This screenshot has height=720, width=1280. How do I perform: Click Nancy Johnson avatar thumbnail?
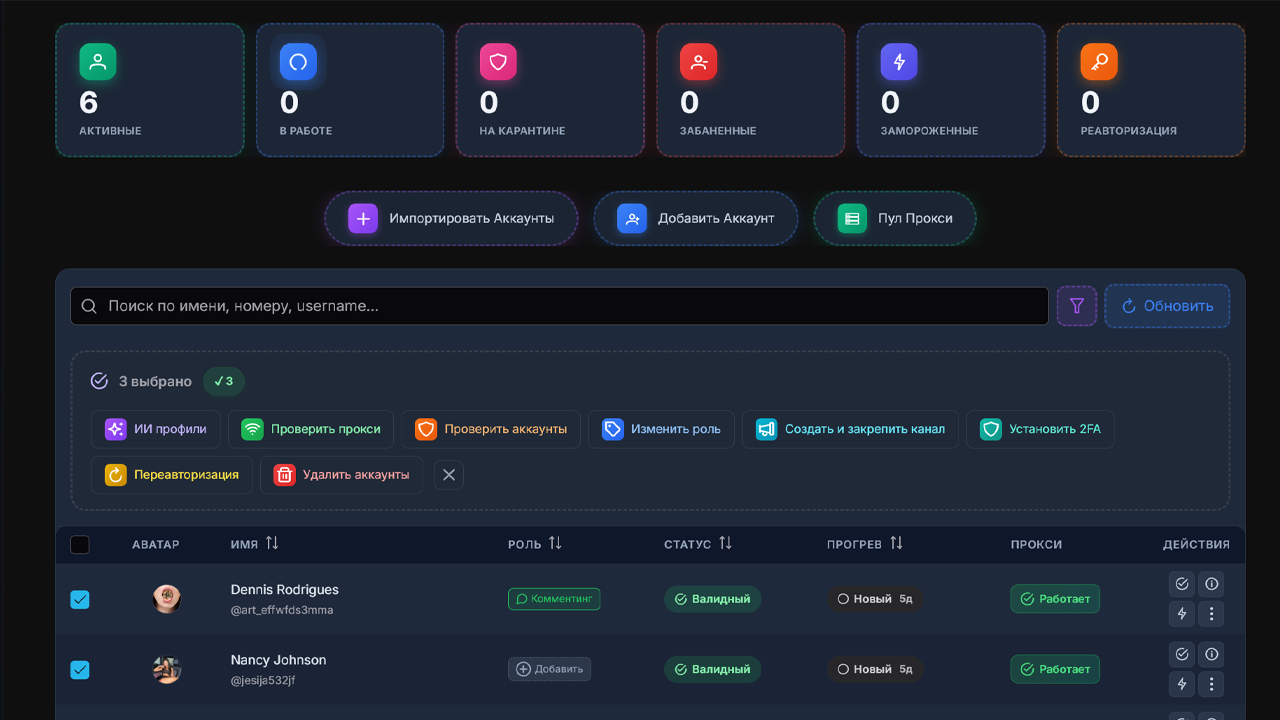pyautogui.click(x=167, y=669)
